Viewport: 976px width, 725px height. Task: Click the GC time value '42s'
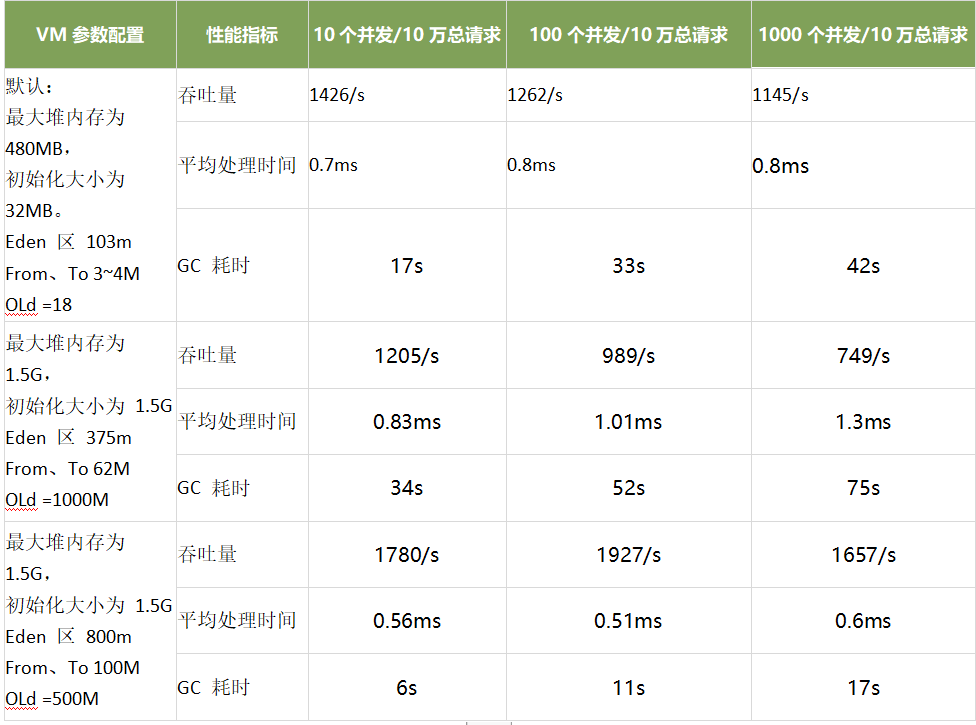(863, 266)
